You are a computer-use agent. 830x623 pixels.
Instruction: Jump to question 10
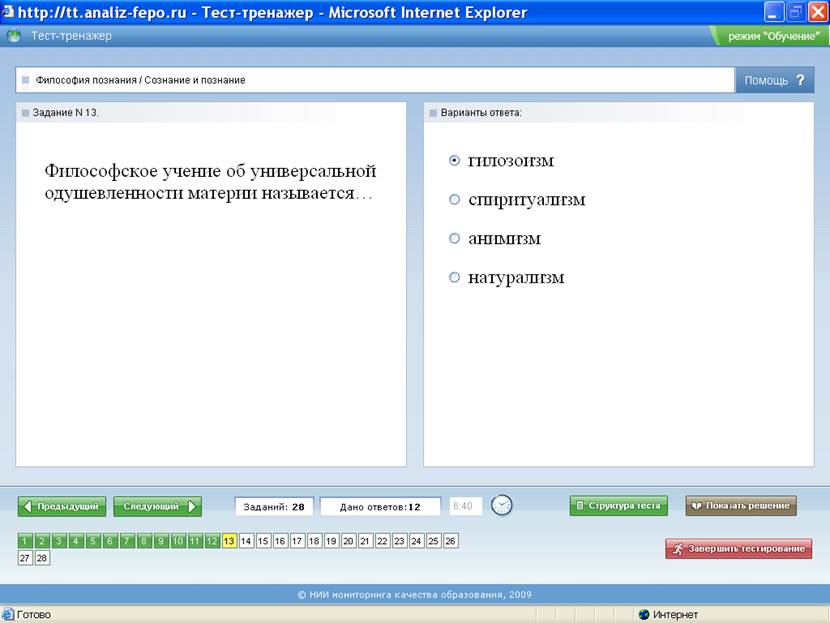pyautogui.click(x=178, y=541)
